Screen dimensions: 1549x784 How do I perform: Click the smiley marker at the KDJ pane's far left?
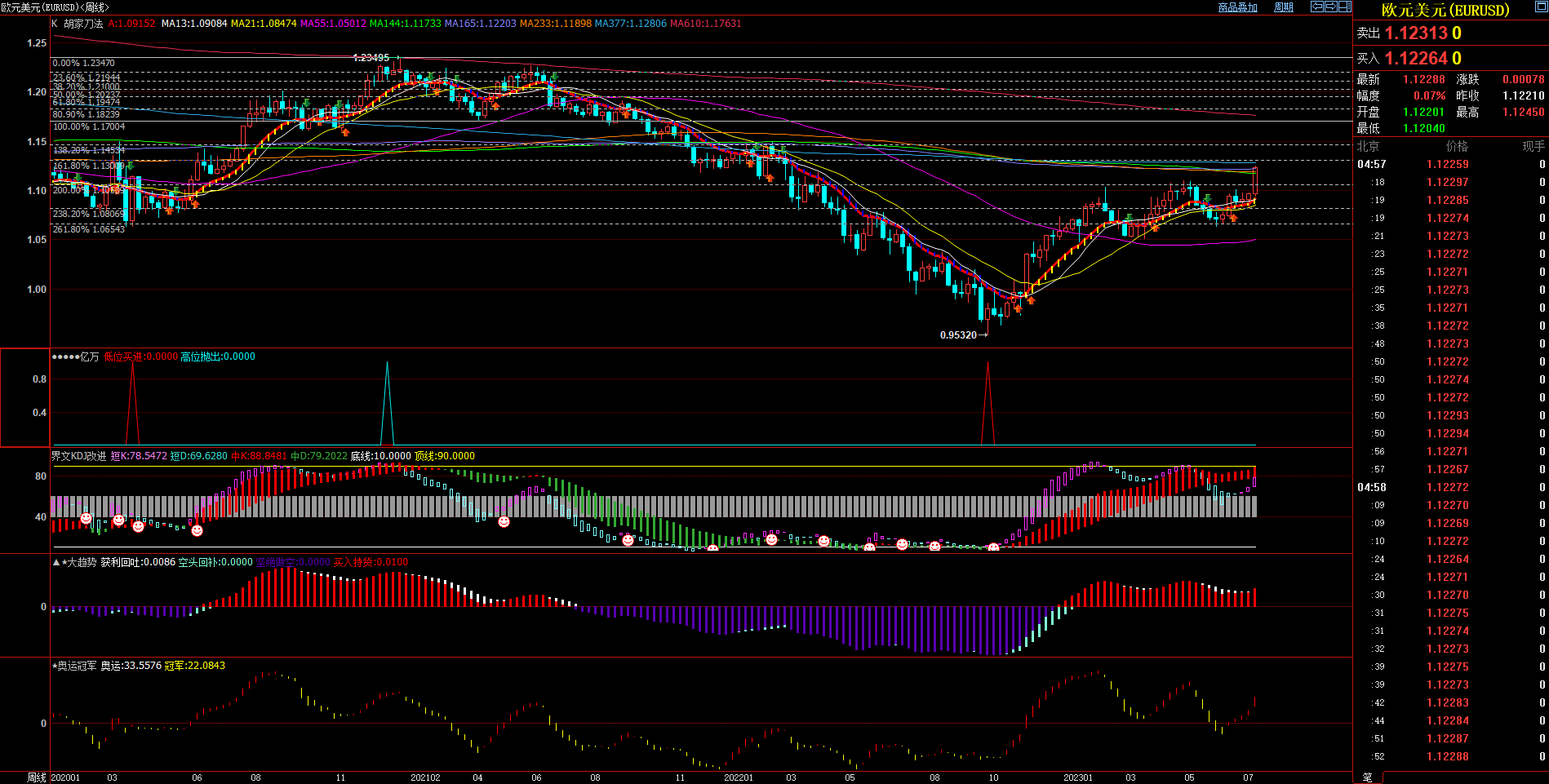click(x=86, y=518)
